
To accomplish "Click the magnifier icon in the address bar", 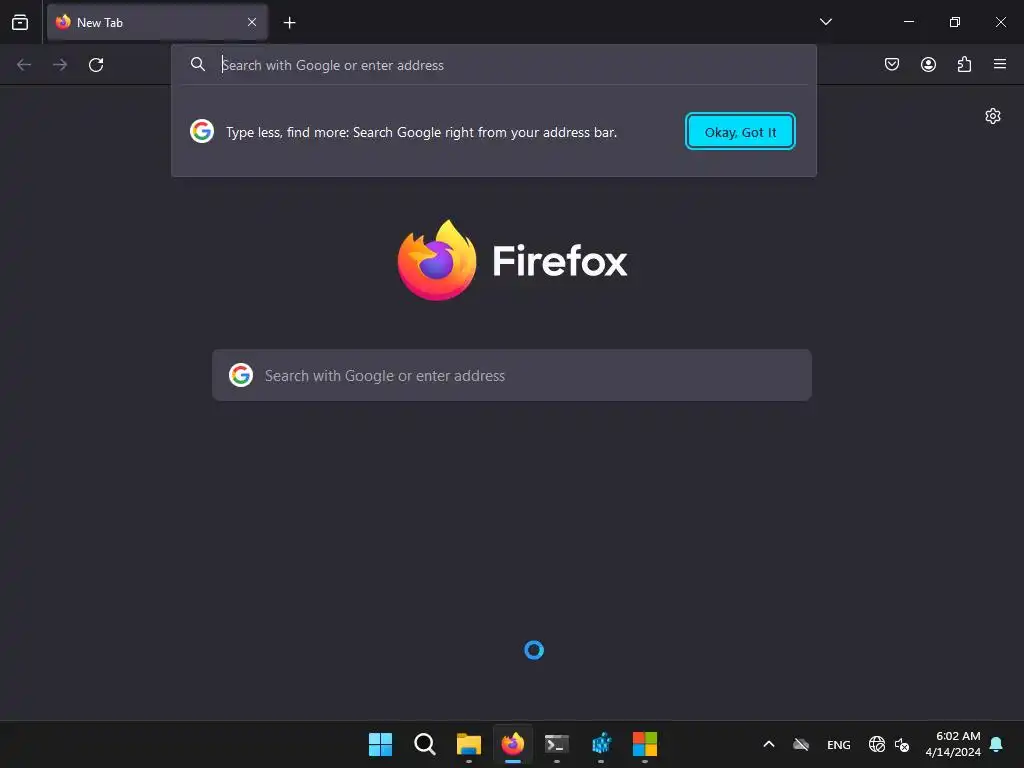I will click(198, 64).
